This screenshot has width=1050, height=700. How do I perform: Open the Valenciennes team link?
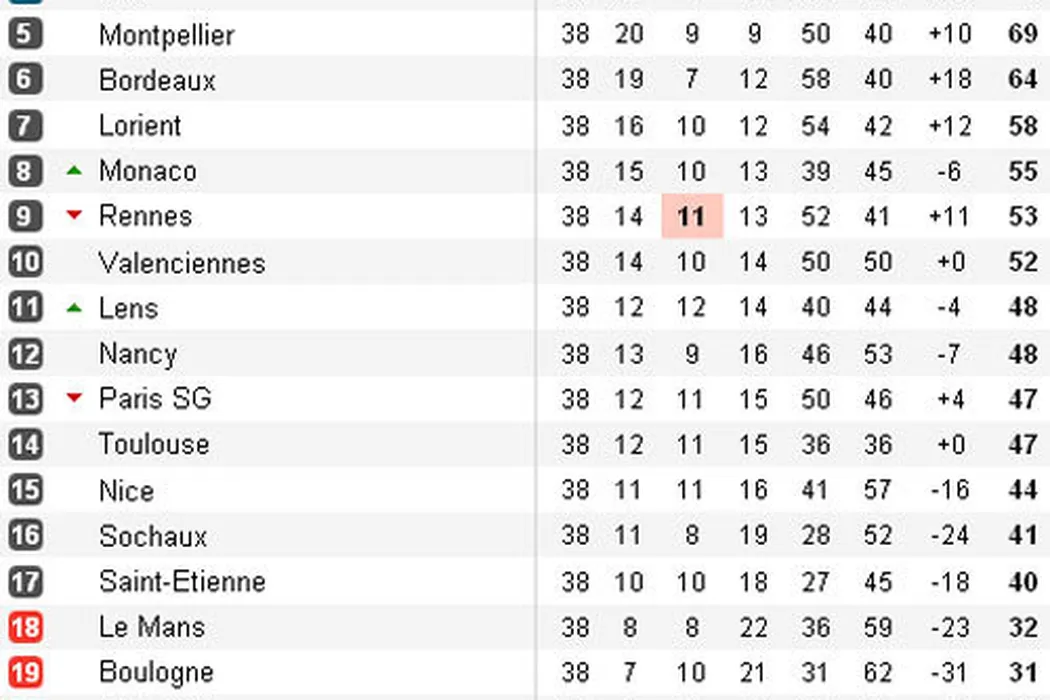pos(182,263)
